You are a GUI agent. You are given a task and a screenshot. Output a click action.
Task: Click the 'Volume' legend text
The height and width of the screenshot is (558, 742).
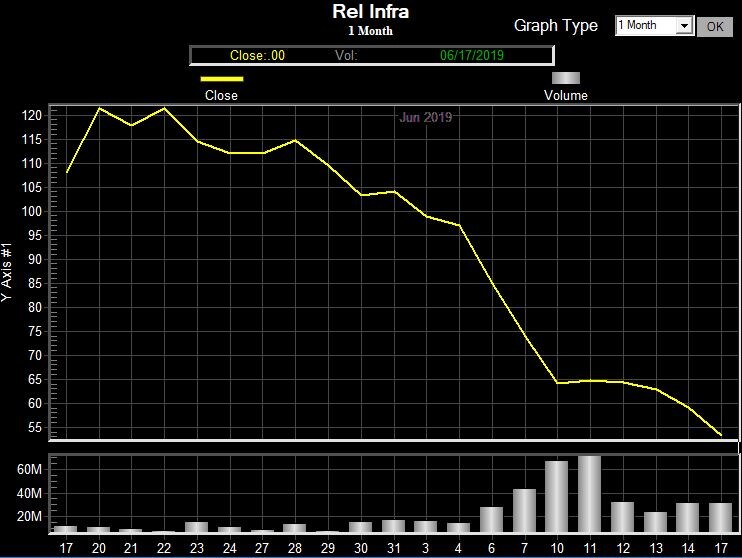click(566, 95)
